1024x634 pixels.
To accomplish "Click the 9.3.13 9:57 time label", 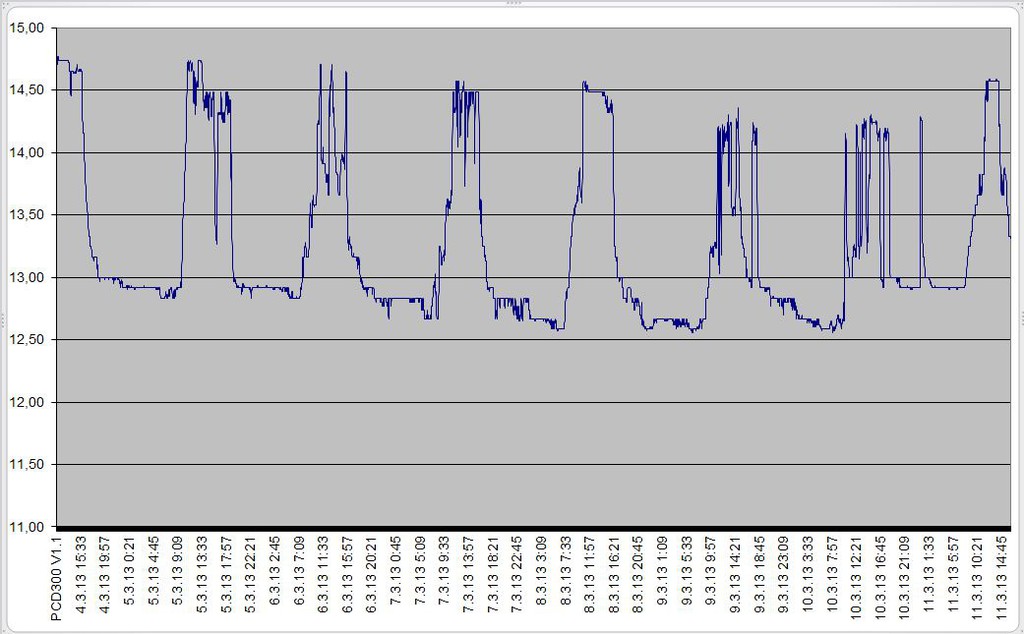I will pos(710,571).
